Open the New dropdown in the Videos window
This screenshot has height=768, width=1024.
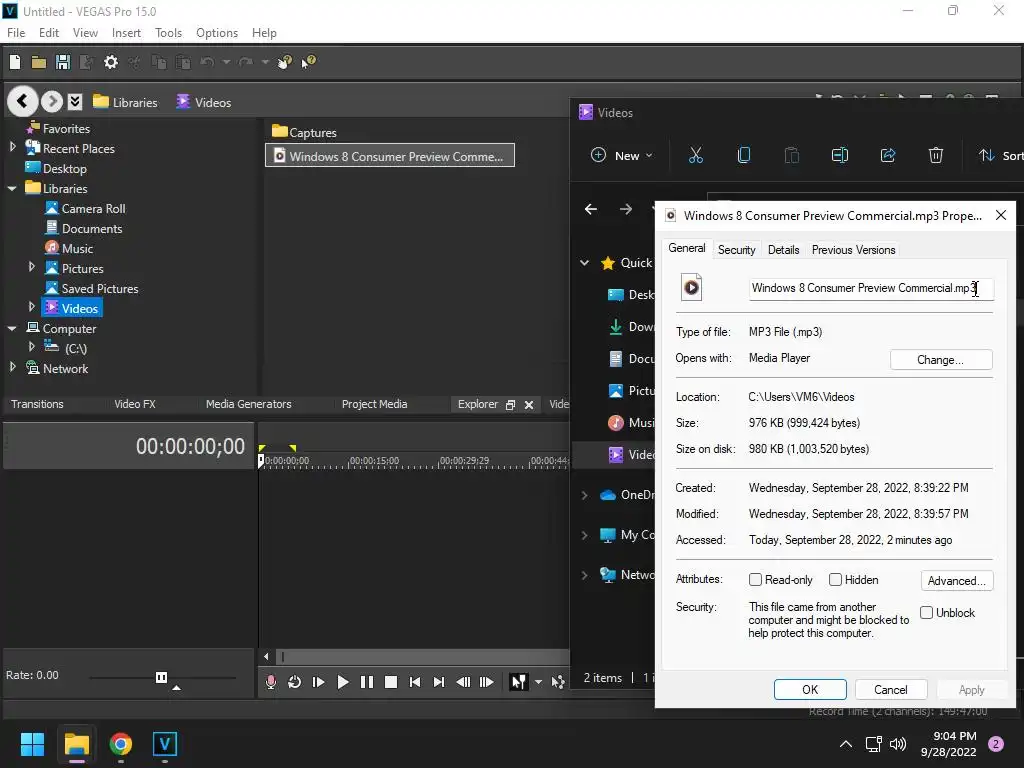[621, 155]
